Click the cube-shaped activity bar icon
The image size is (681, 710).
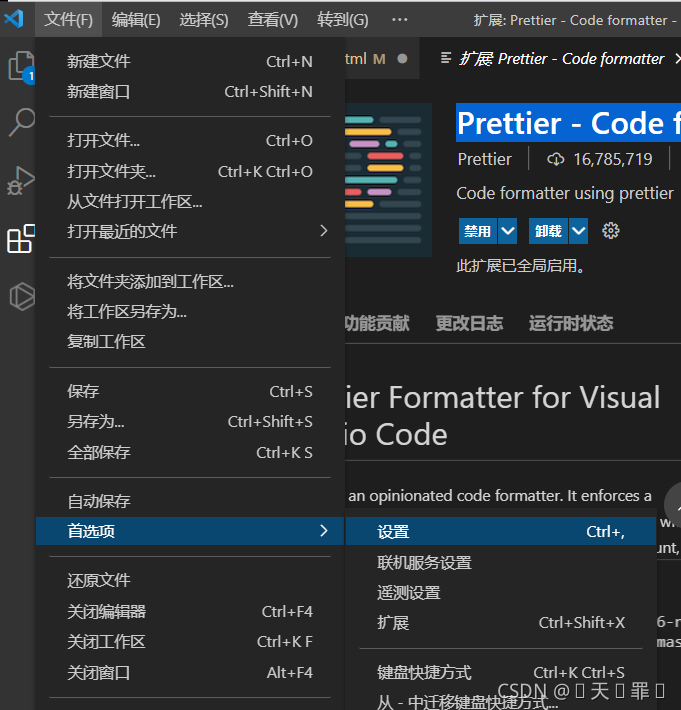(x=22, y=297)
